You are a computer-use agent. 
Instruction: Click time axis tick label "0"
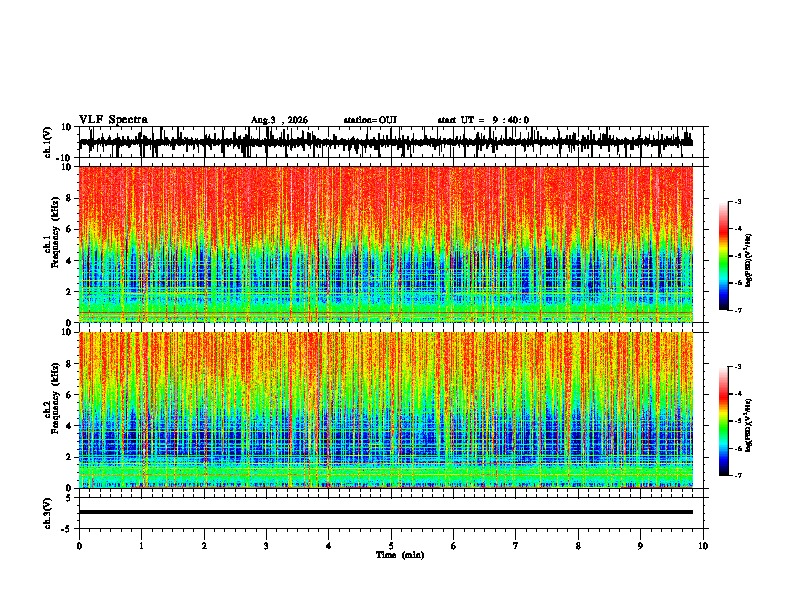tap(79, 546)
